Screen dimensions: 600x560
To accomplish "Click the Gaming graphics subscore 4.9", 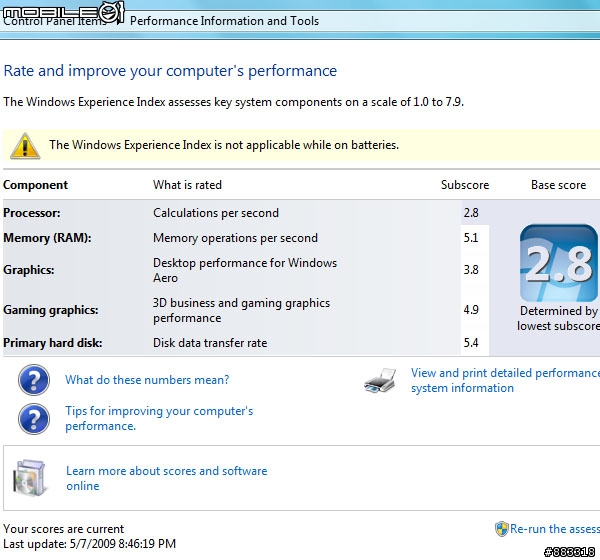I will tap(471, 309).
